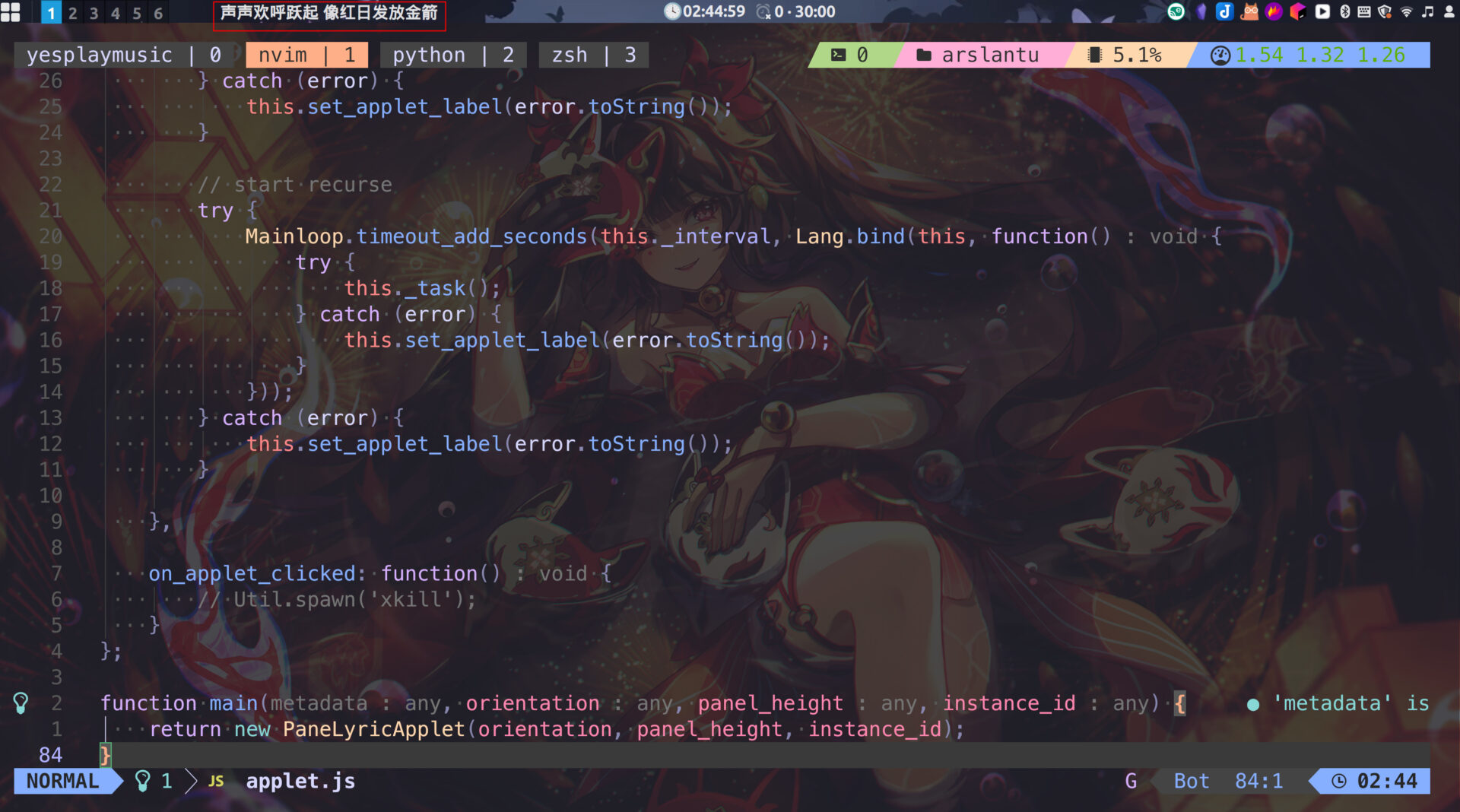Click 'this._interval' argument
Image resolution: width=1460 pixels, height=812 pixels.
coord(685,236)
